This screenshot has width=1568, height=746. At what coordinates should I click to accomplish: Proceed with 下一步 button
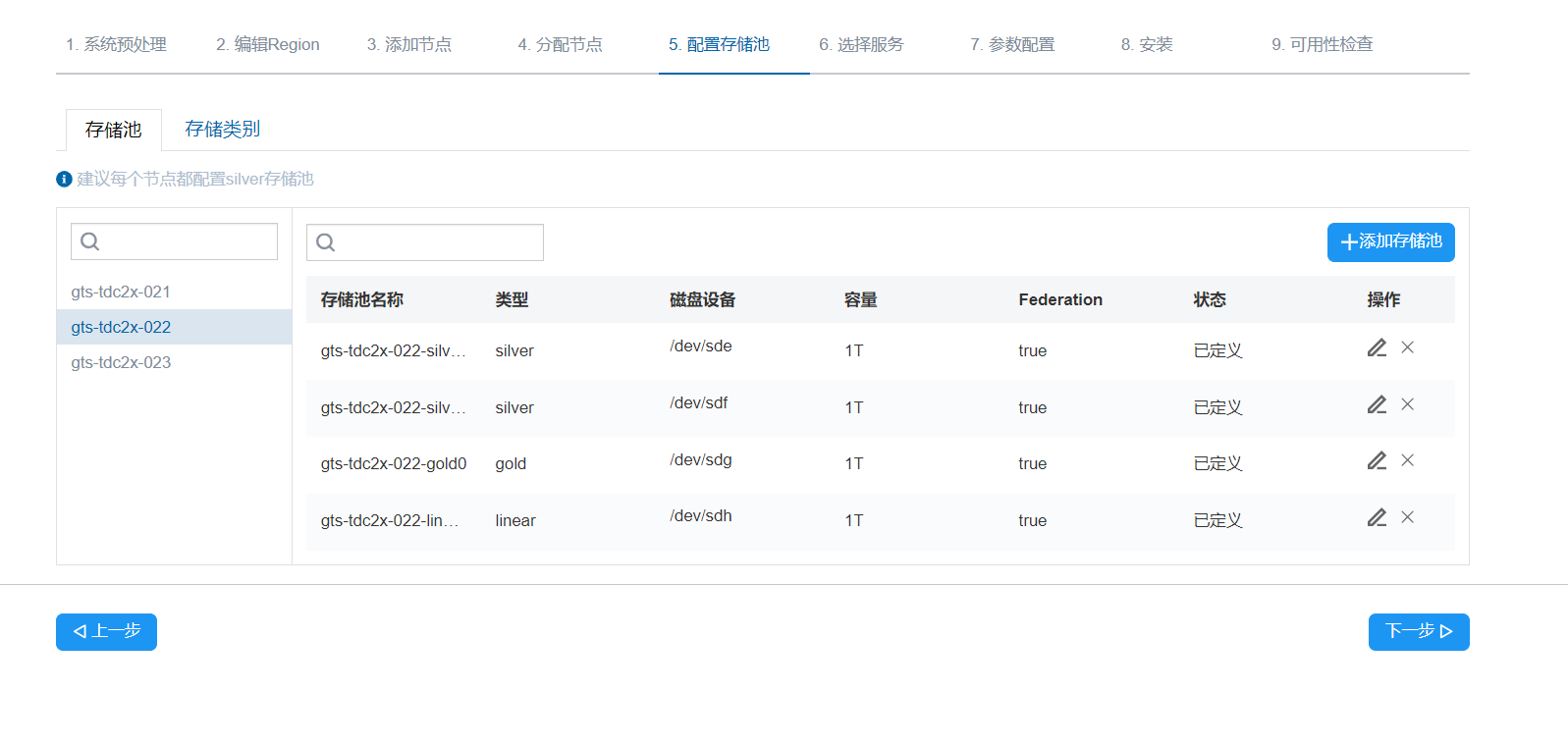1419,632
